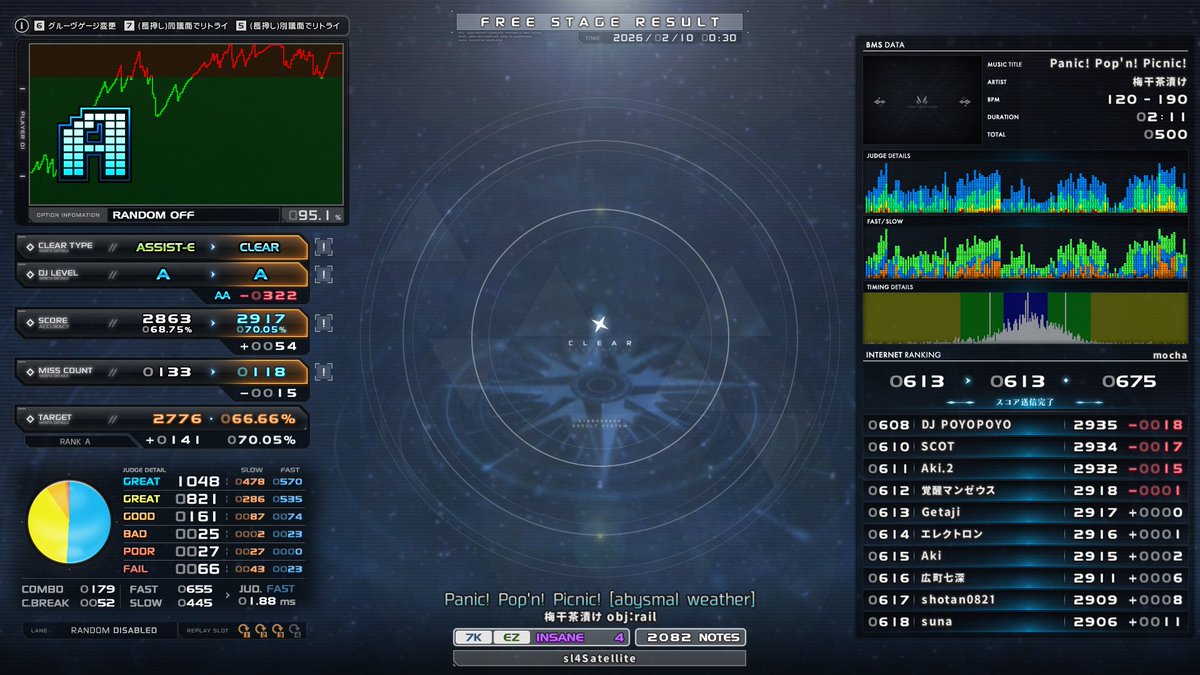1200x675 pixels.
Task: Click the judge ratio pie chart
Action: pos(69,521)
